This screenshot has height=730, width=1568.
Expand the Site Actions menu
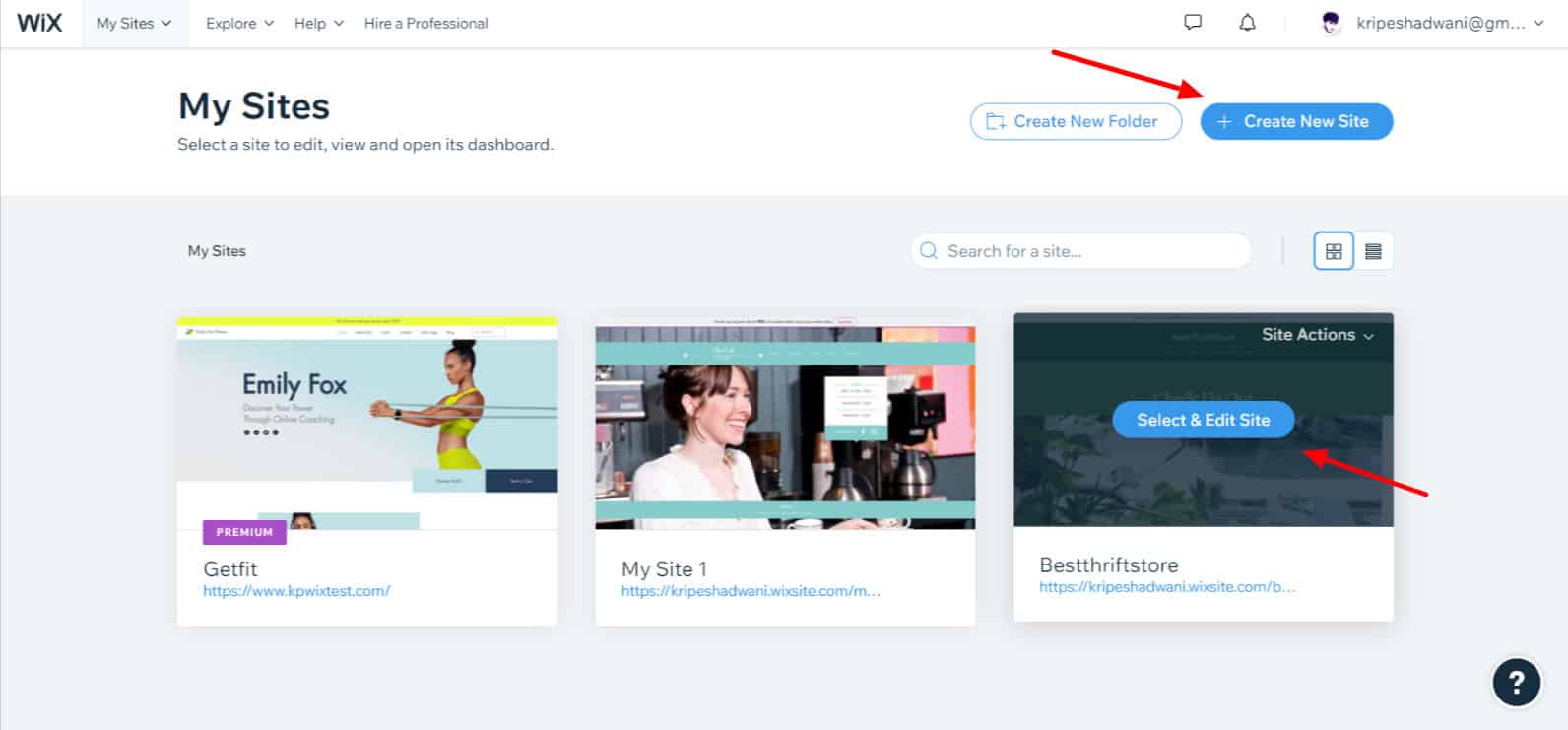pyautogui.click(x=1317, y=335)
